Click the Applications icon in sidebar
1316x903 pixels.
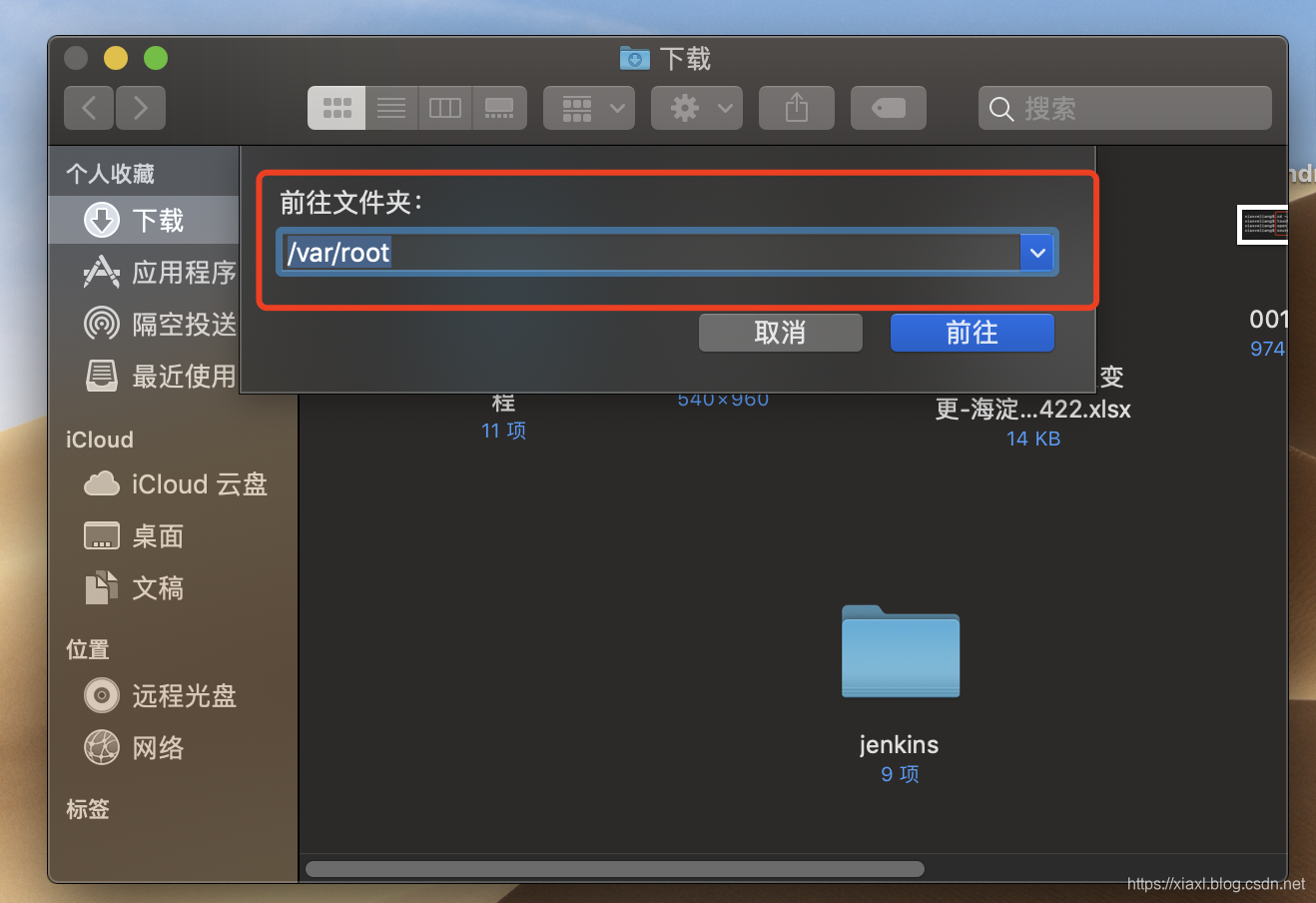tap(101, 272)
